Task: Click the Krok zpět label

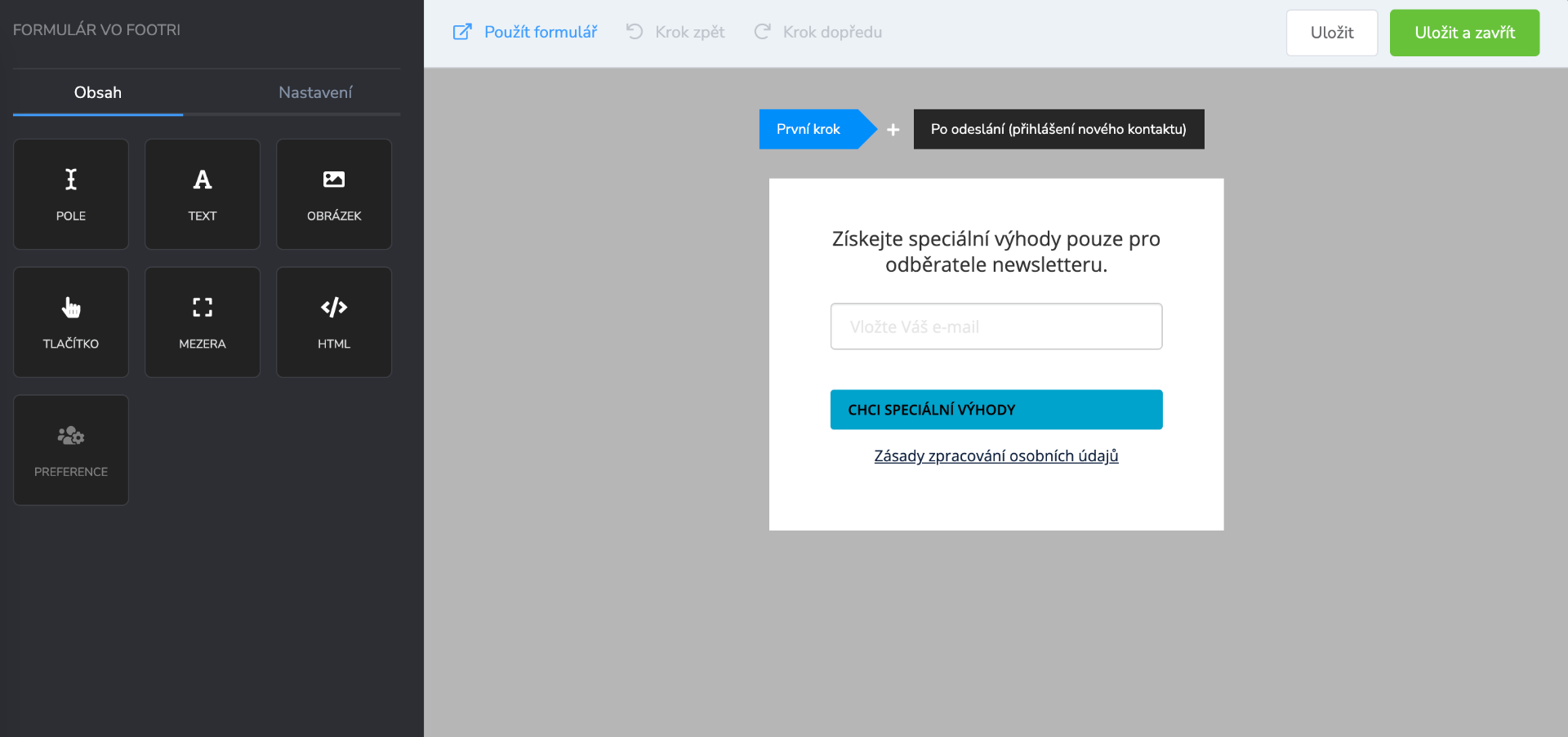Action: 690,32
